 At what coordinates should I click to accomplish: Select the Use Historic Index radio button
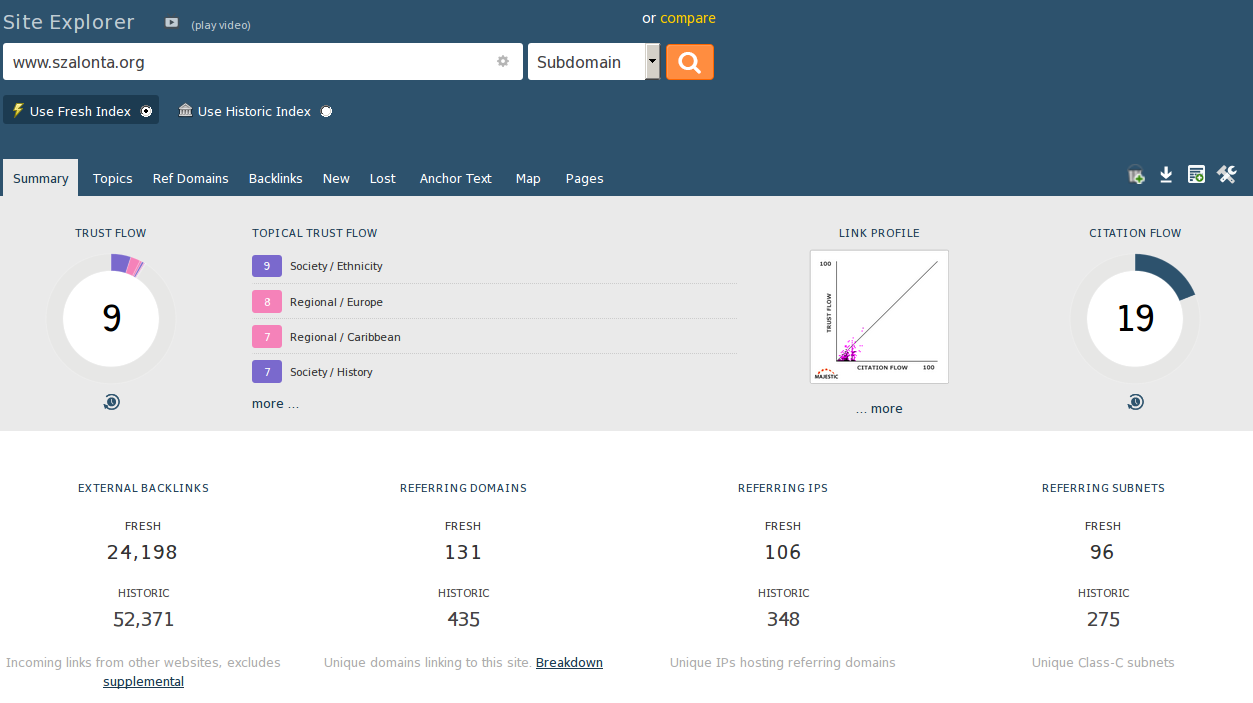[326, 112]
